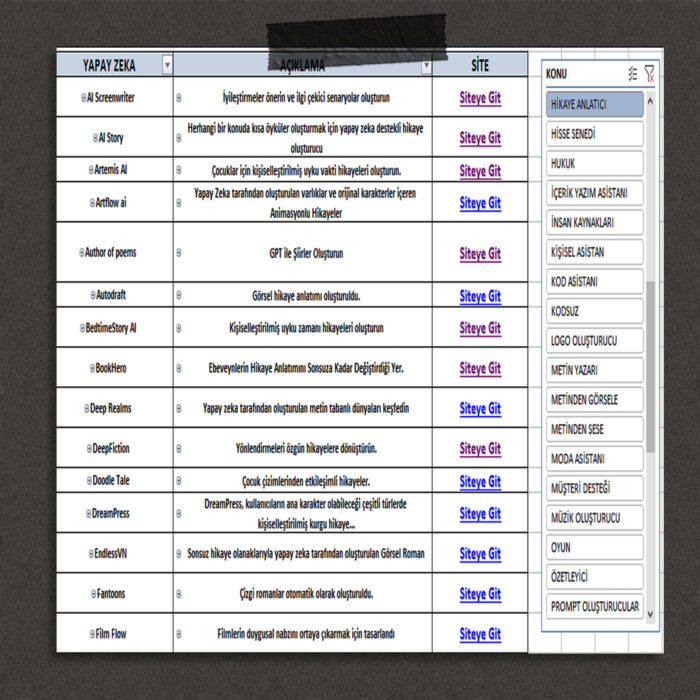Click the slicer scrollbar down arrow
This screenshot has width=700, height=700.
pos(650,614)
